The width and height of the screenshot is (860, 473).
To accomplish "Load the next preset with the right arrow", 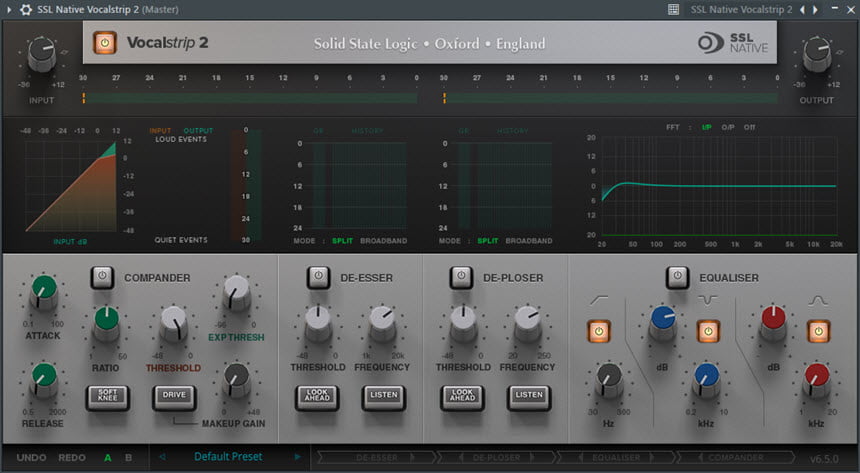I will click(297, 457).
